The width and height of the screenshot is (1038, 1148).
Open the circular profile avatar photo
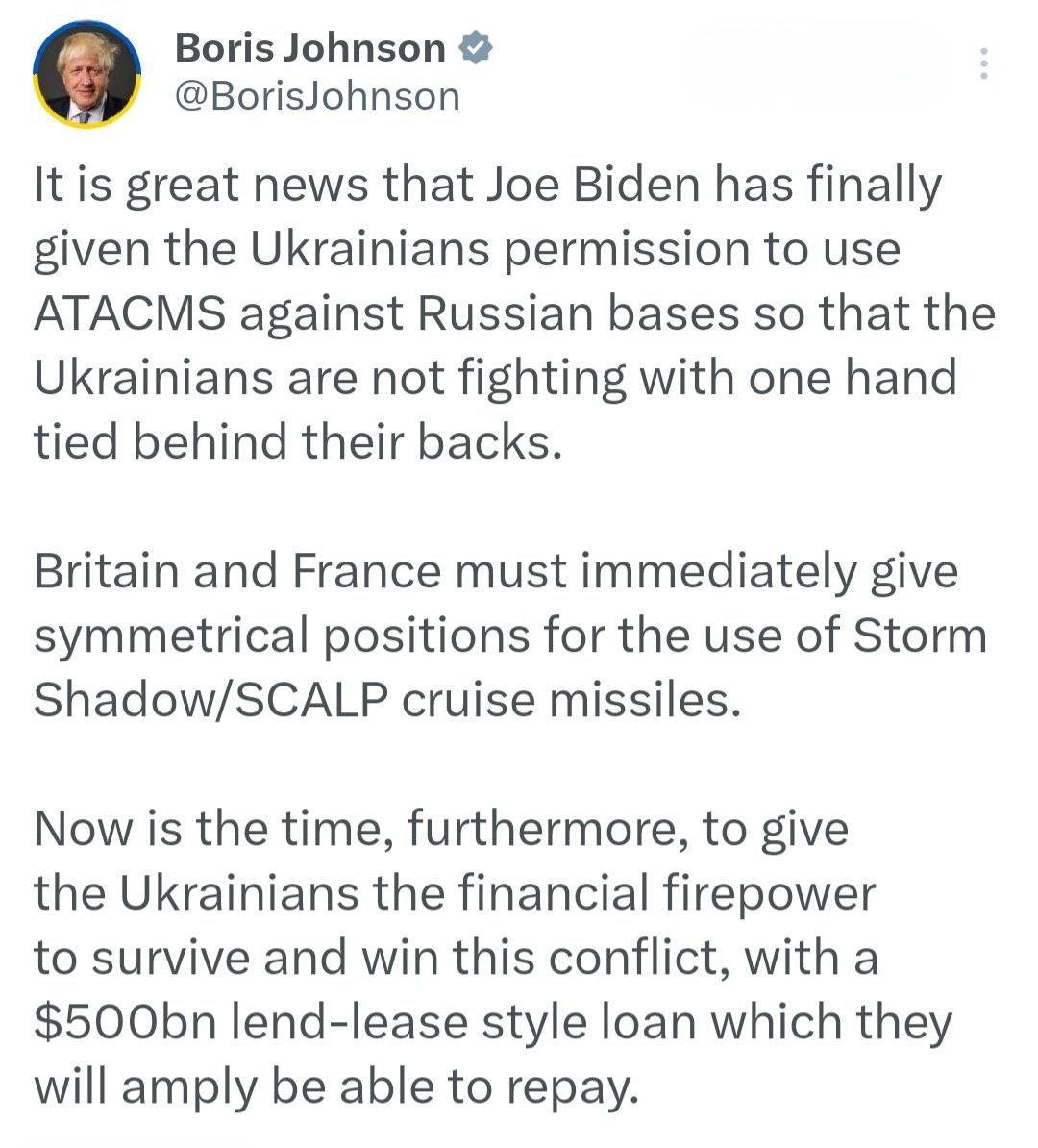pyautogui.click(x=86, y=75)
